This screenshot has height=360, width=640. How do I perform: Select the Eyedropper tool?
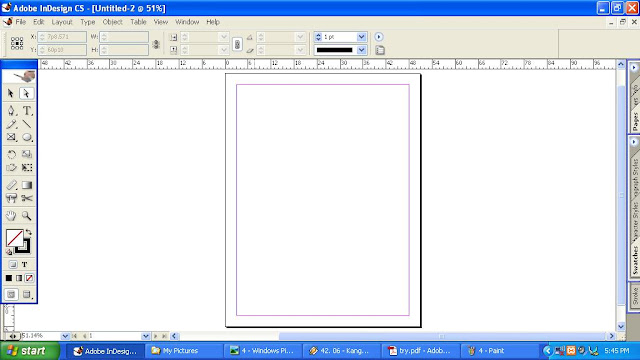click(11, 185)
